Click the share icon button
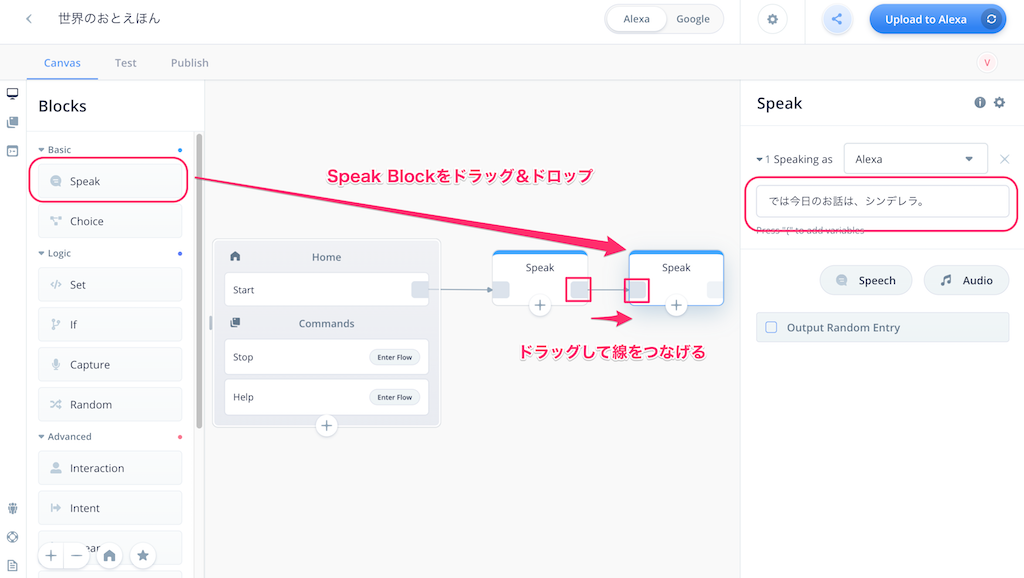This screenshot has height=578, width=1024. click(837, 20)
